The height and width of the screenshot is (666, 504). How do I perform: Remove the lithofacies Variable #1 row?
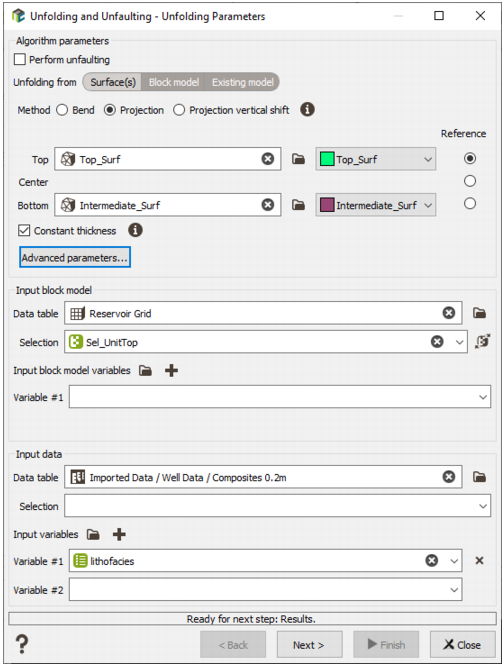[x=479, y=561]
